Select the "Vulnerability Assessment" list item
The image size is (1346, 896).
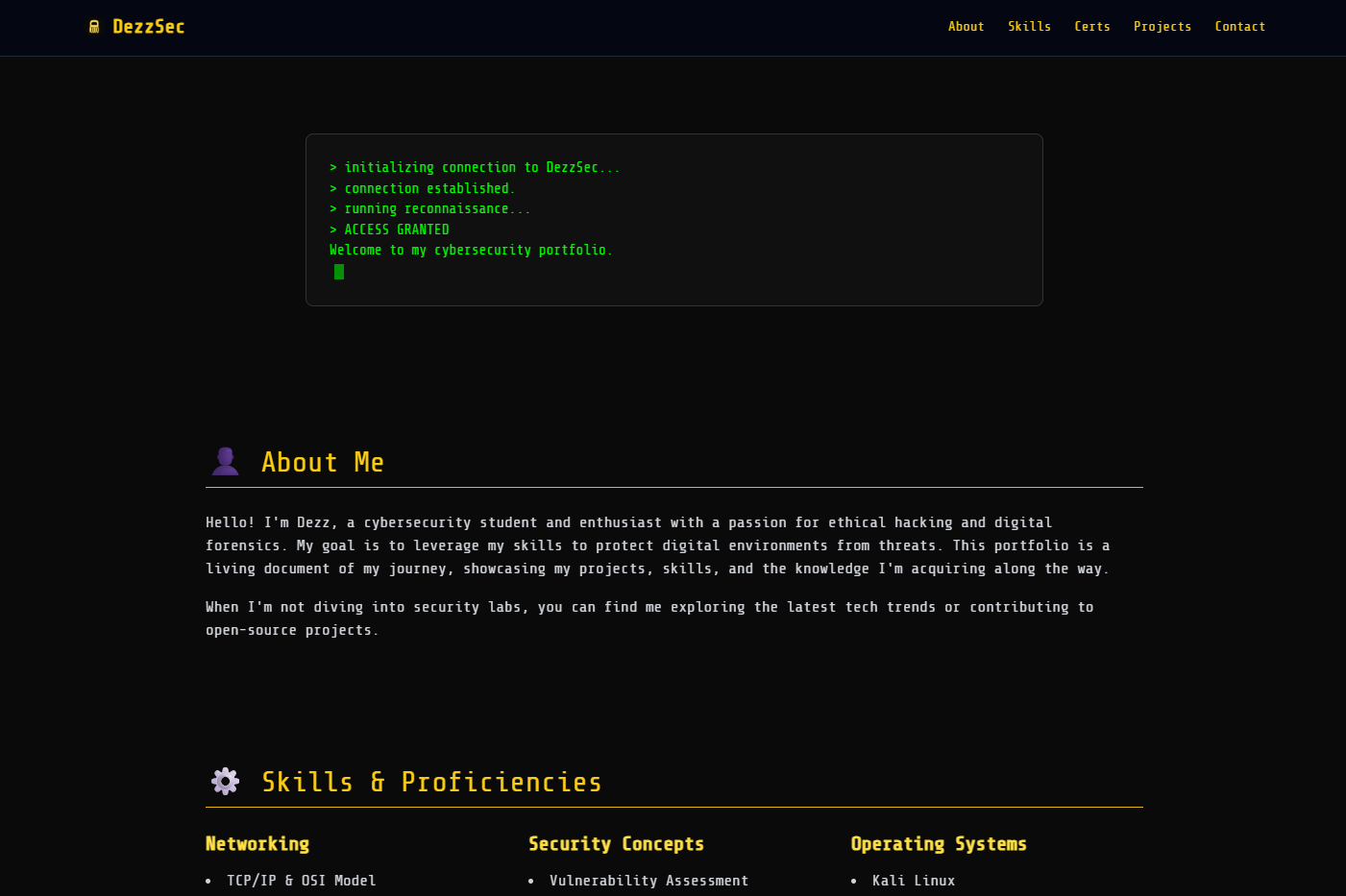click(x=649, y=881)
